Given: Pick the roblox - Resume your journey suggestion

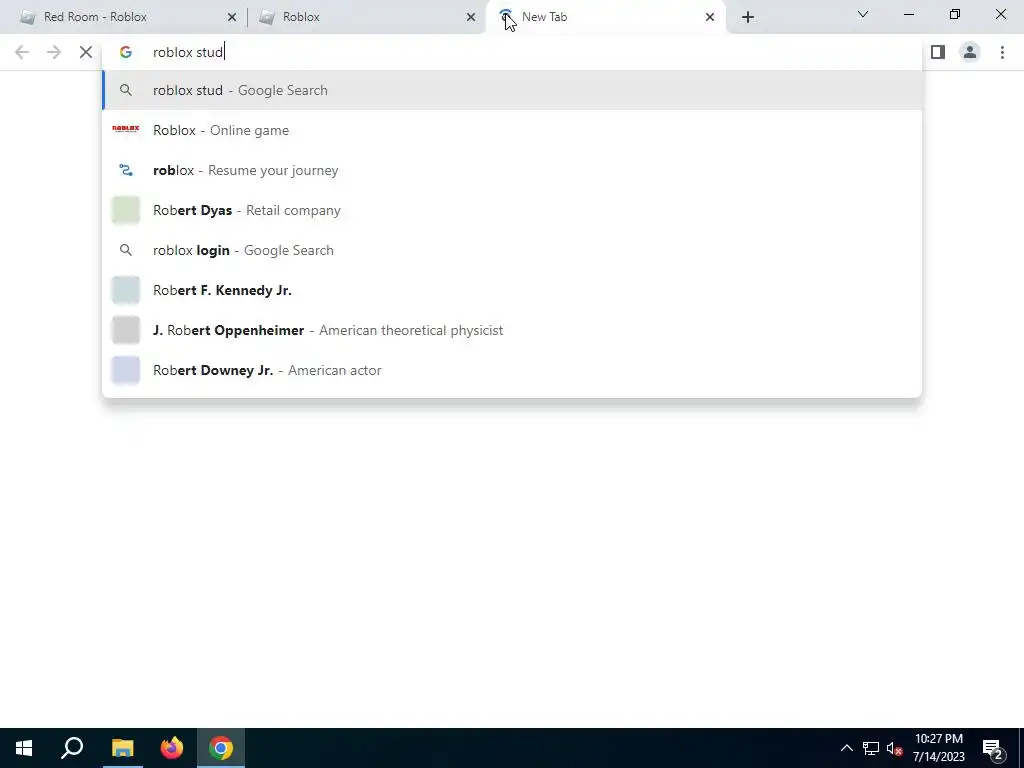Looking at the screenshot, I should (x=513, y=170).
